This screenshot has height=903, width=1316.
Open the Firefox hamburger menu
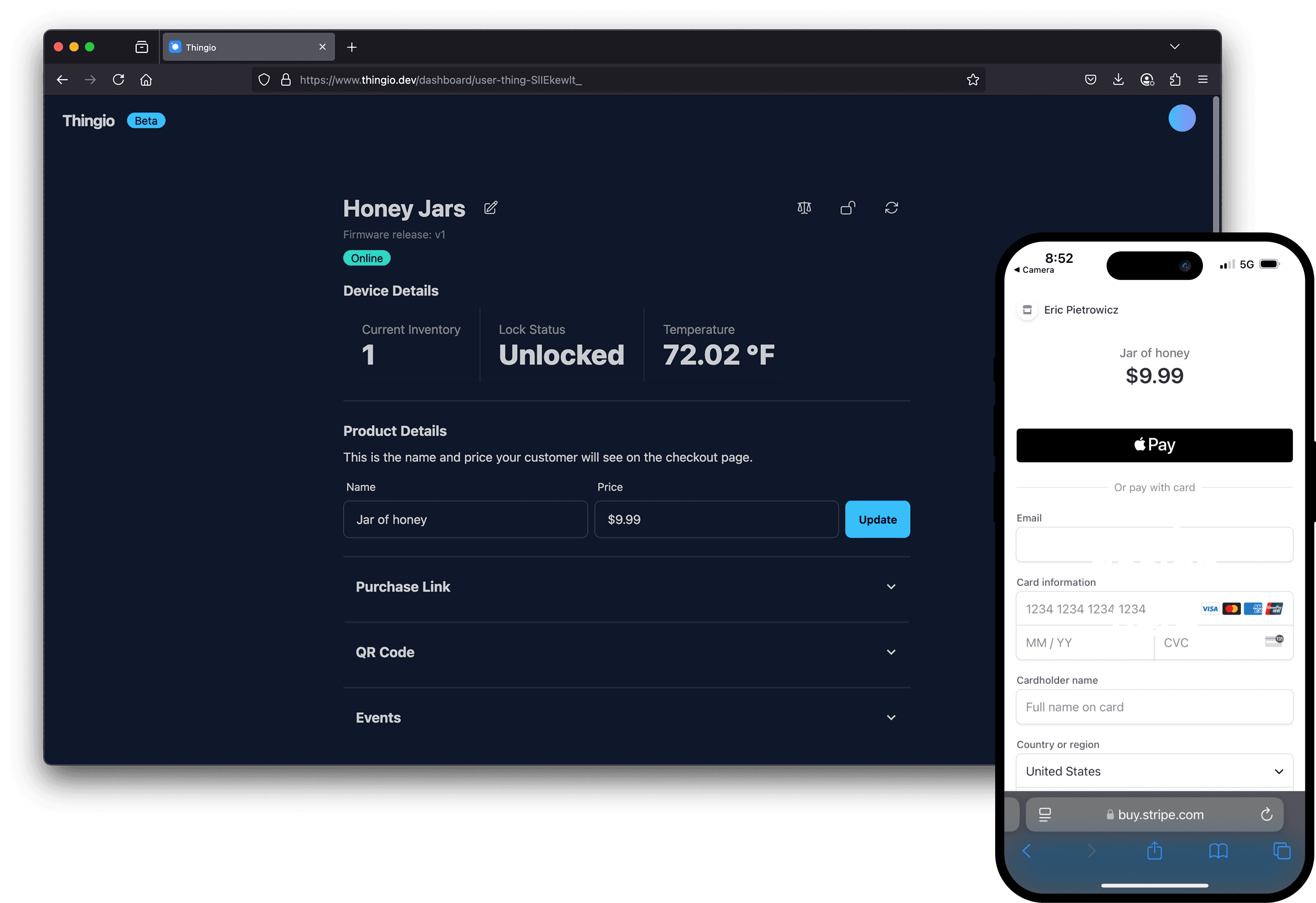pyautogui.click(x=1203, y=80)
